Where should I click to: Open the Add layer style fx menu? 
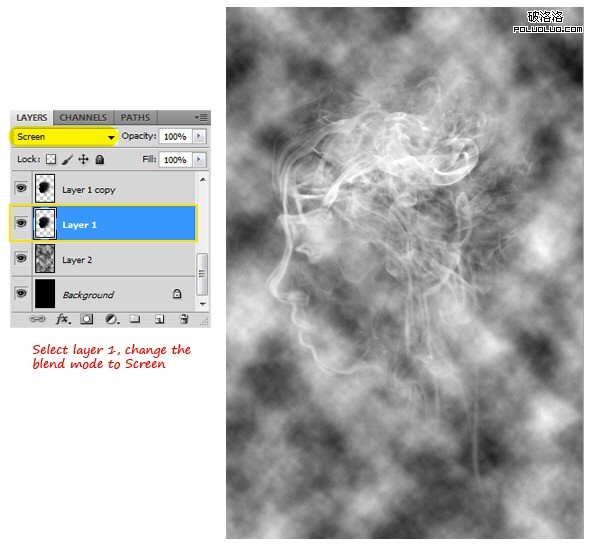point(63,319)
